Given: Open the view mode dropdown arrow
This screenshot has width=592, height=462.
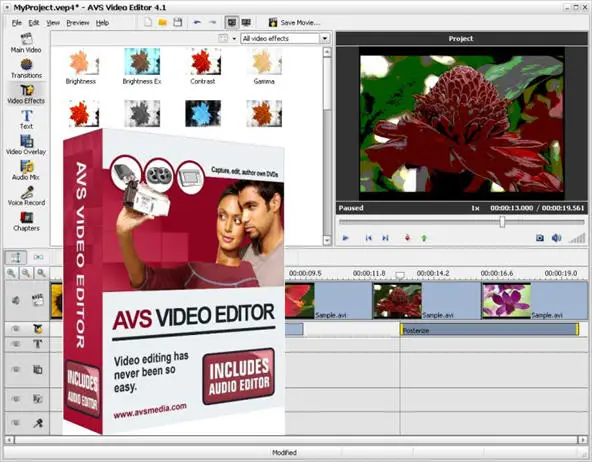Looking at the screenshot, I should click(234, 38).
